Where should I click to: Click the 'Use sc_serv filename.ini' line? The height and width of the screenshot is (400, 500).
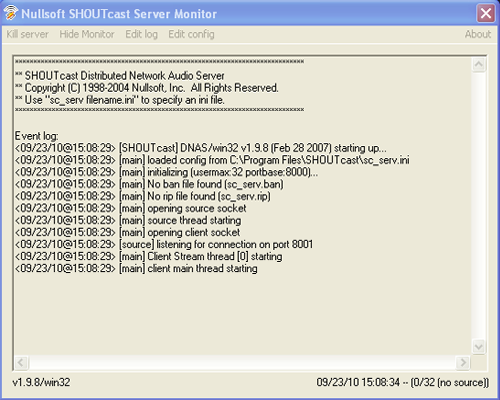[x=120, y=100]
